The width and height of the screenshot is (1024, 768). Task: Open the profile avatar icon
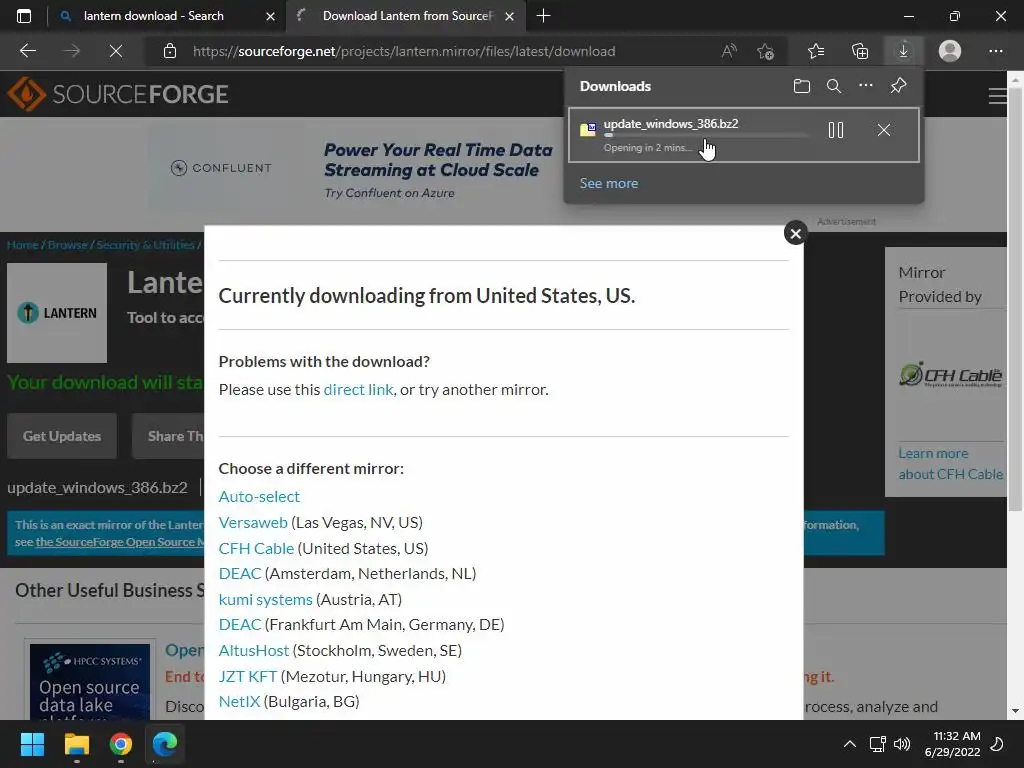coord(950,51)
